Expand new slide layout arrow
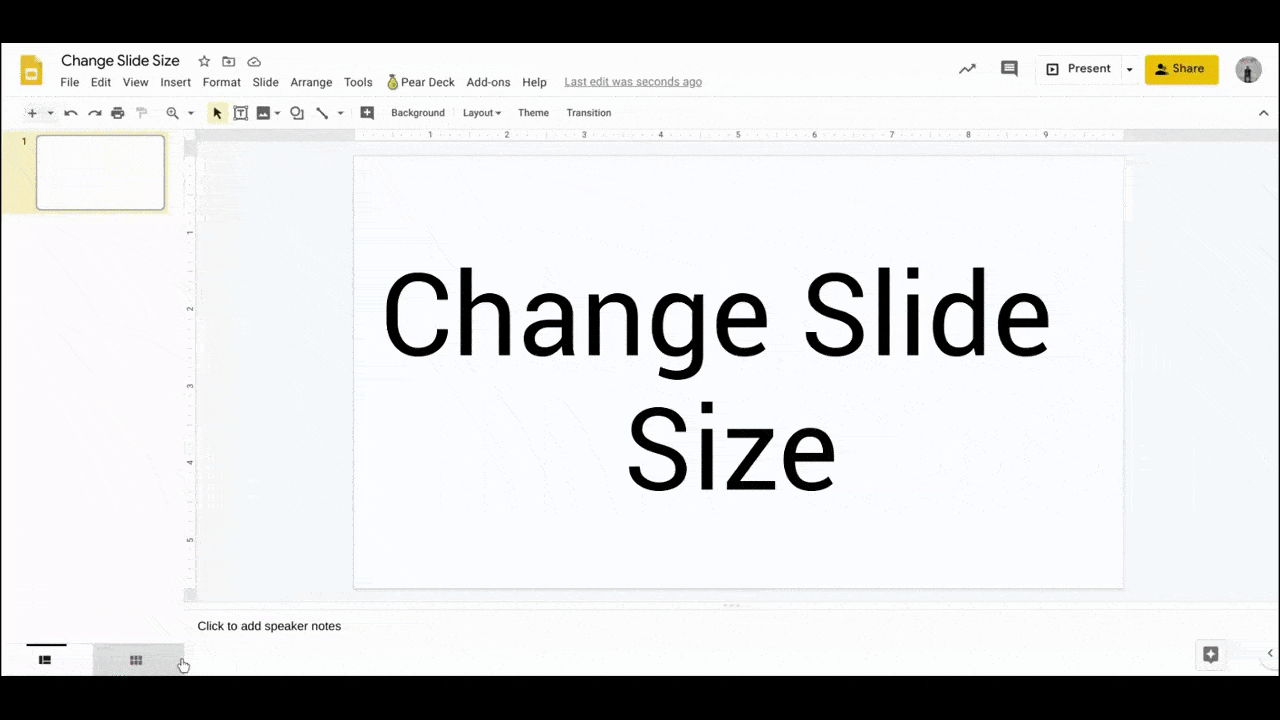Image resolution: width=1280 pixels, height=720 pixels. pyautogui.click(x=50, y=113)
